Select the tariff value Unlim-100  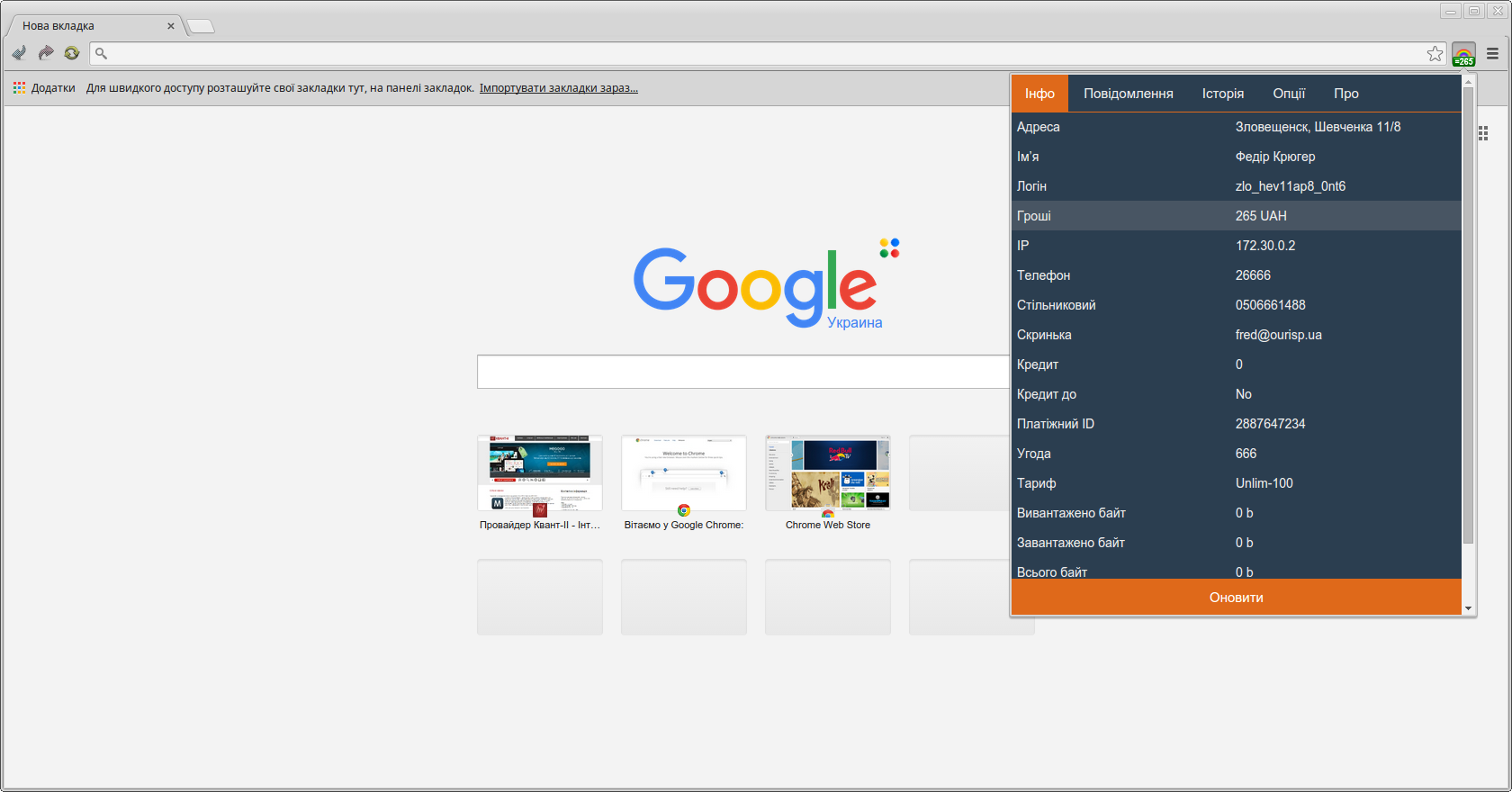click(1264, 483)
